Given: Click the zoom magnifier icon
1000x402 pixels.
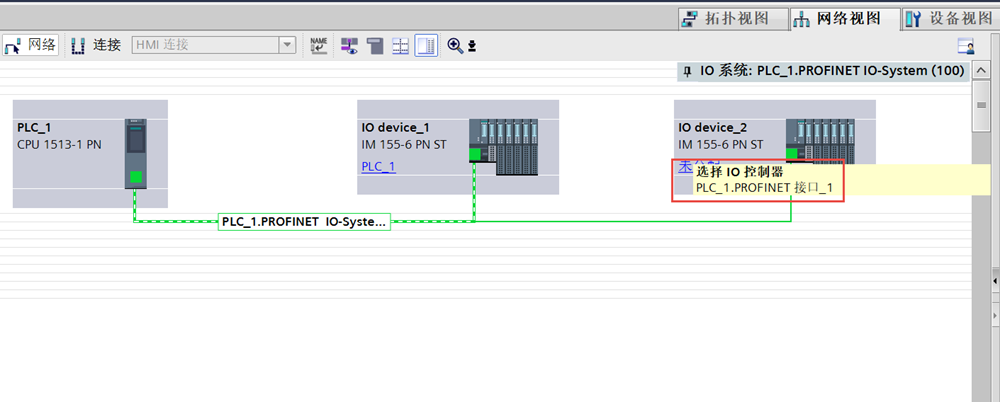Looking at the screenshot, I should 455,45.
